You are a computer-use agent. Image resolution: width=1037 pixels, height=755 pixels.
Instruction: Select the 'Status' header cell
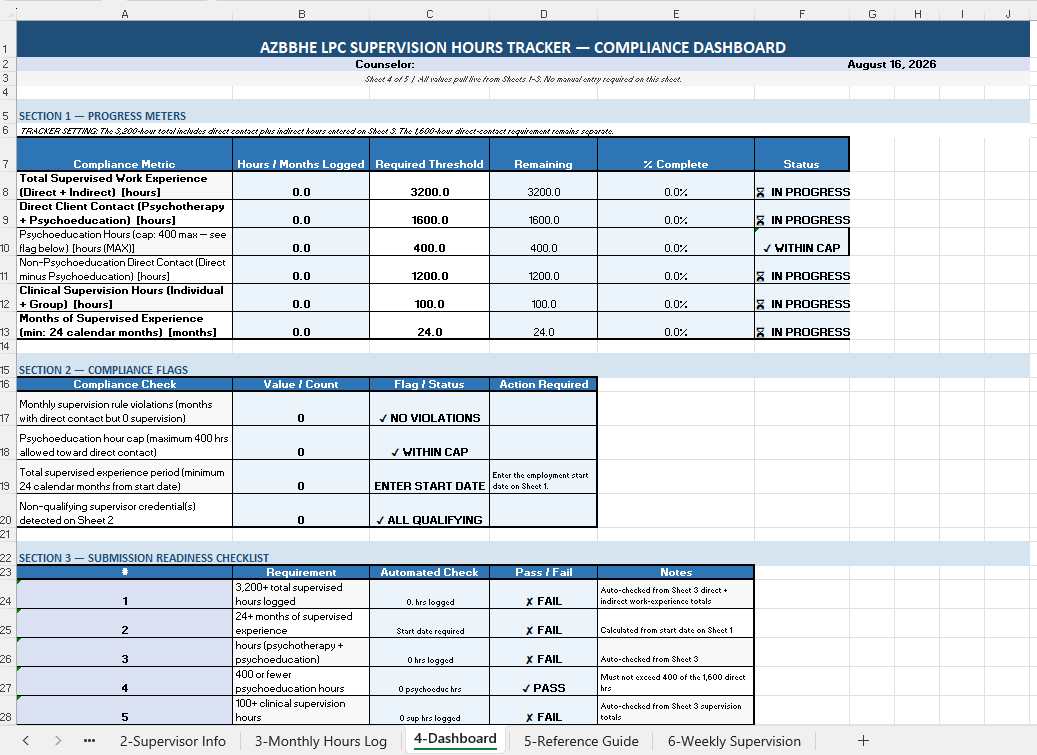[802, 154]
